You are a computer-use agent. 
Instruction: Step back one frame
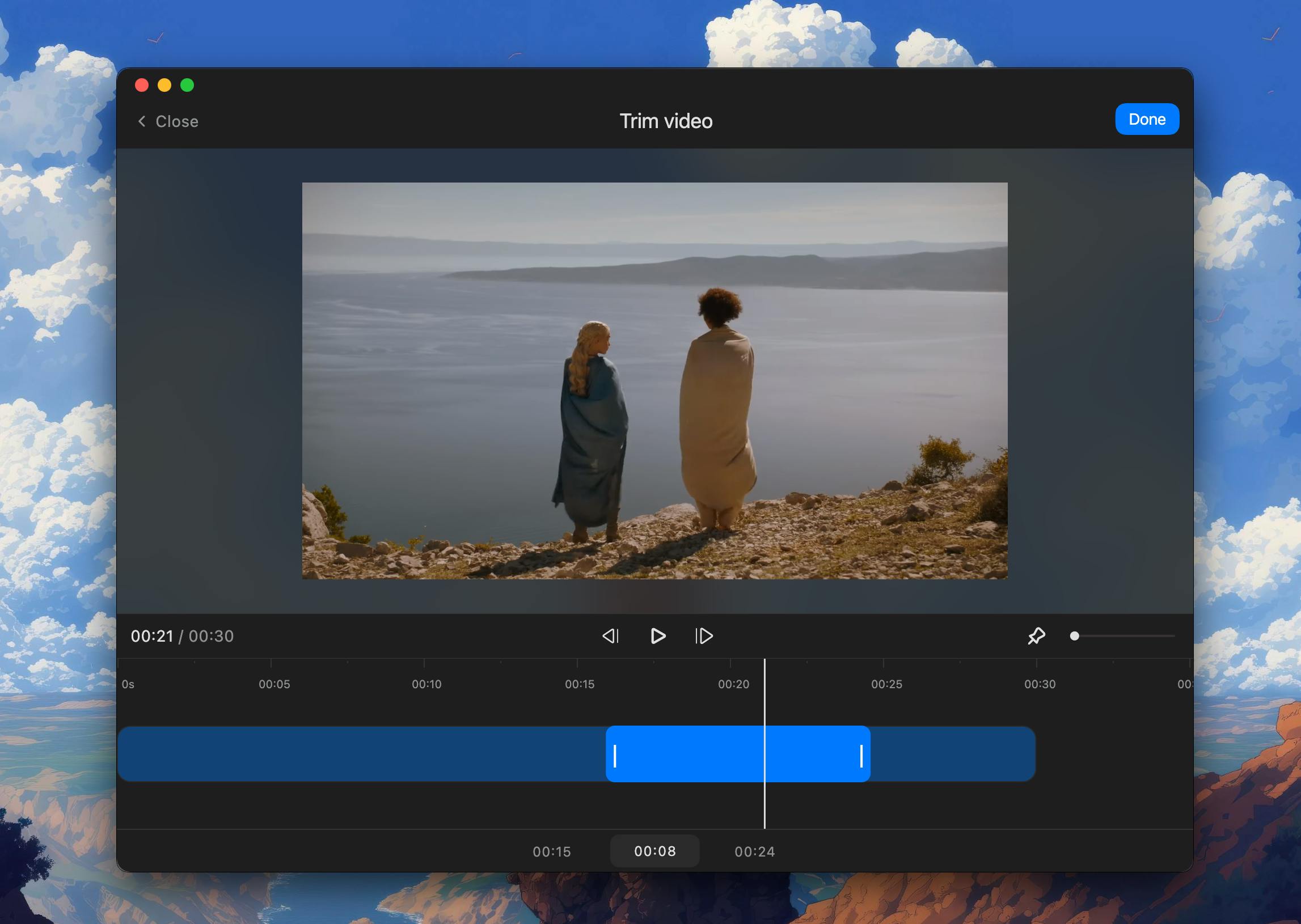coord(611,635)
